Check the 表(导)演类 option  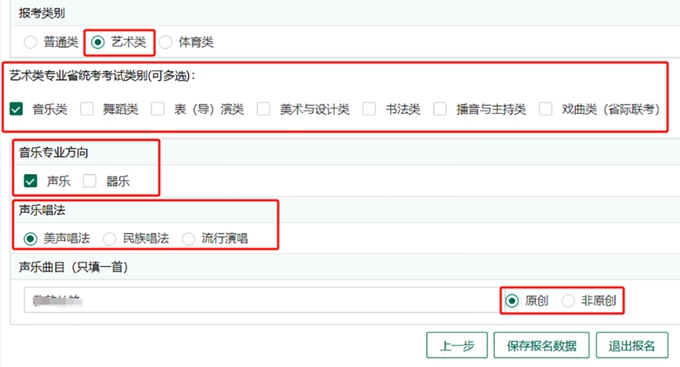point(157,109)
